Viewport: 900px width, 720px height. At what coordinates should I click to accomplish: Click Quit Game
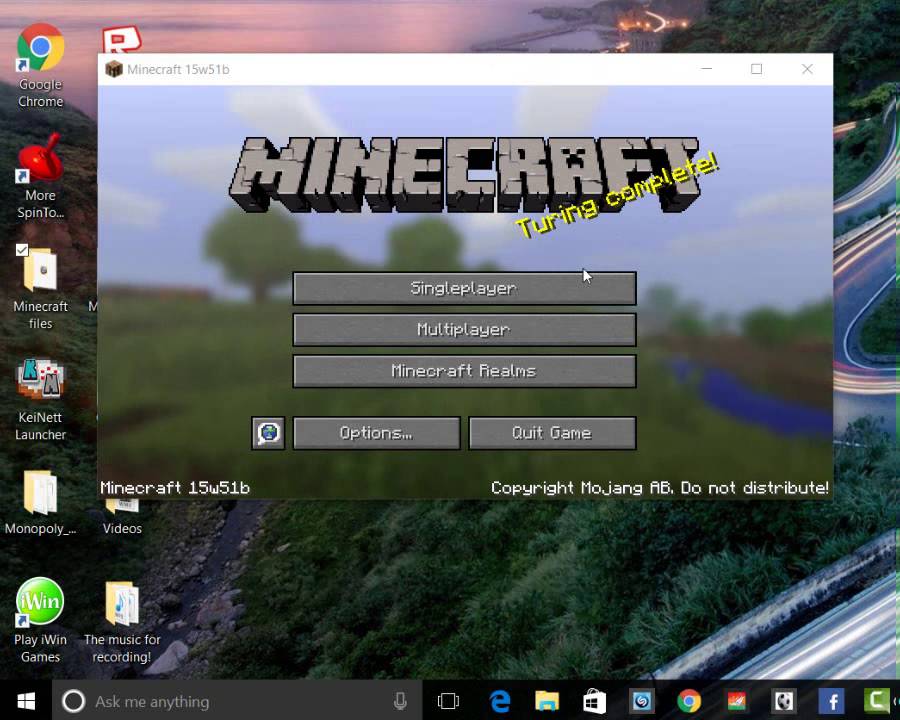coord(552,433)
